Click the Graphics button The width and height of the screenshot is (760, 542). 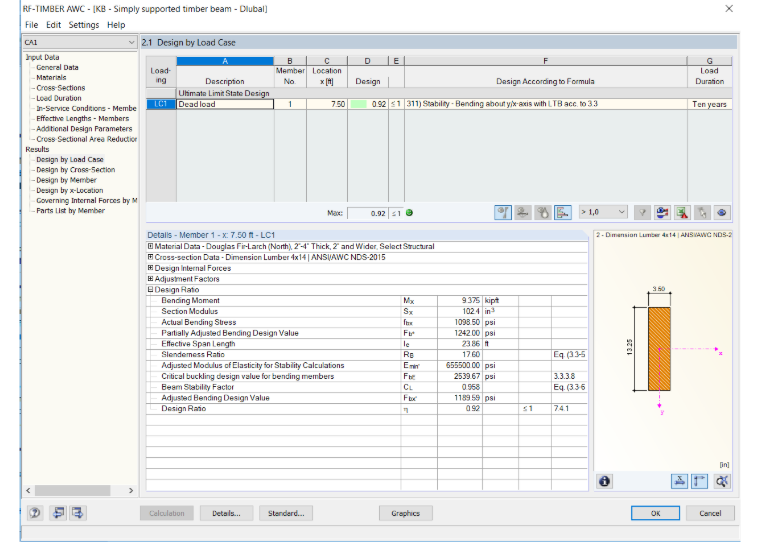pos(406,513)
